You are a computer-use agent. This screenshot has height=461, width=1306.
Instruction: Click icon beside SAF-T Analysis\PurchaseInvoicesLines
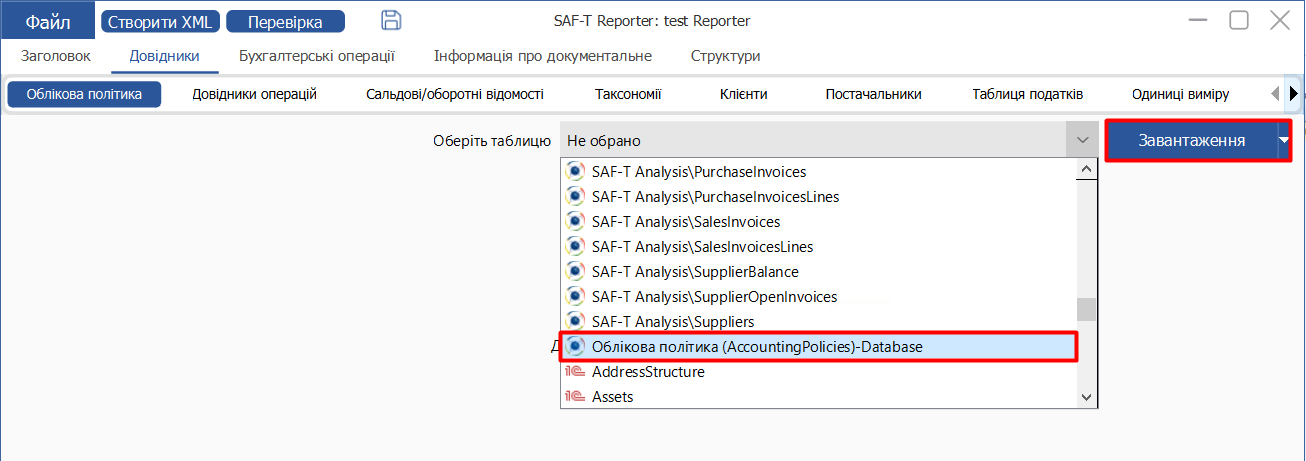[x=575, y=196]
